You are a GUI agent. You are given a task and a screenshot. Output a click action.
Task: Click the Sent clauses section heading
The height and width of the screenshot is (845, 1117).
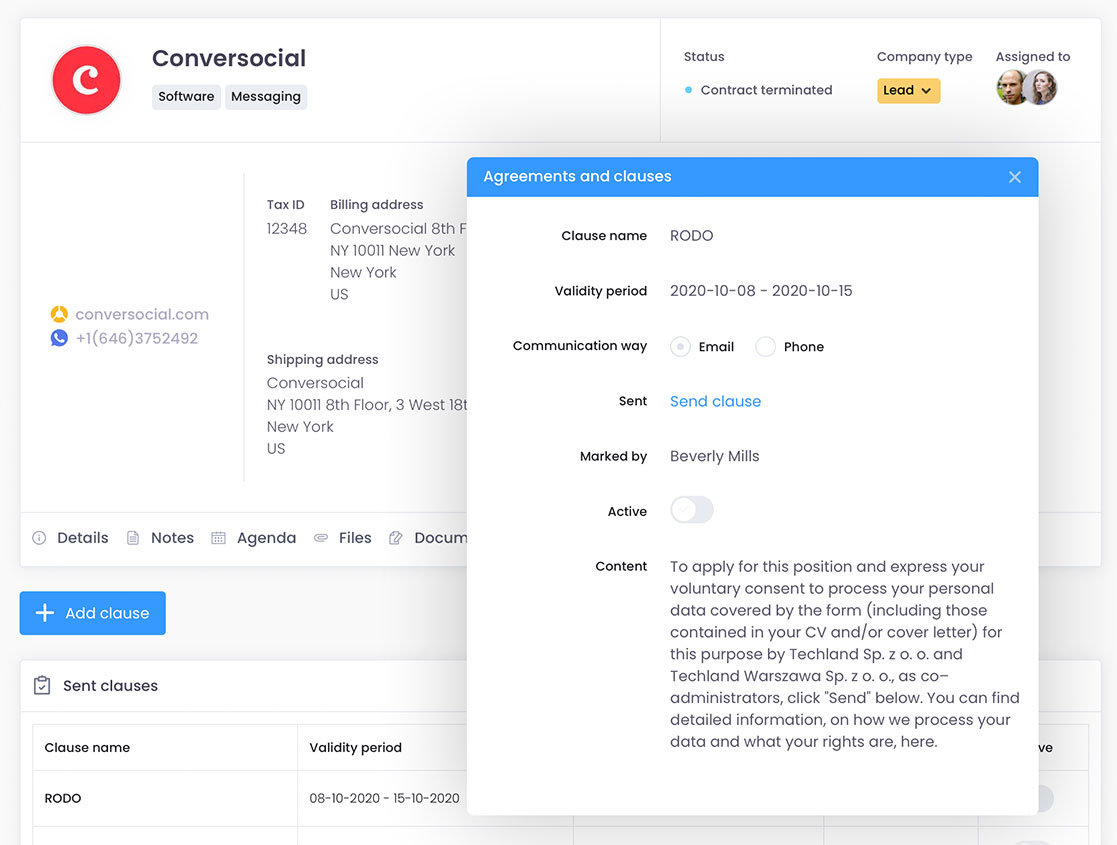pos(110,685)
